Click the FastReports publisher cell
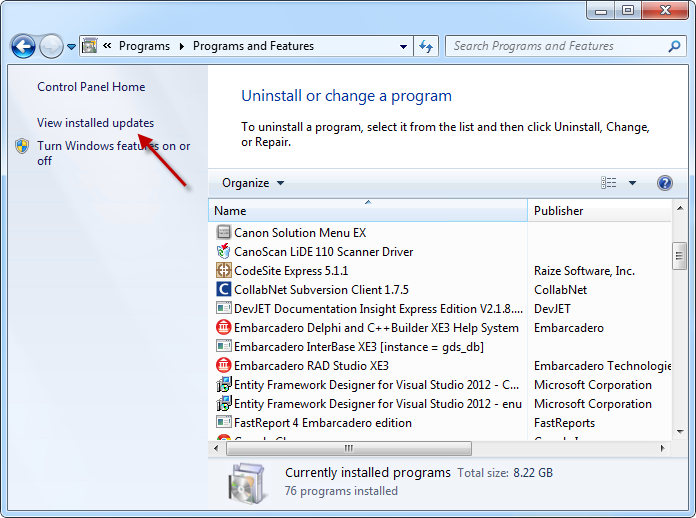Screen dimensions: 696x518 (x=564, y=423)
